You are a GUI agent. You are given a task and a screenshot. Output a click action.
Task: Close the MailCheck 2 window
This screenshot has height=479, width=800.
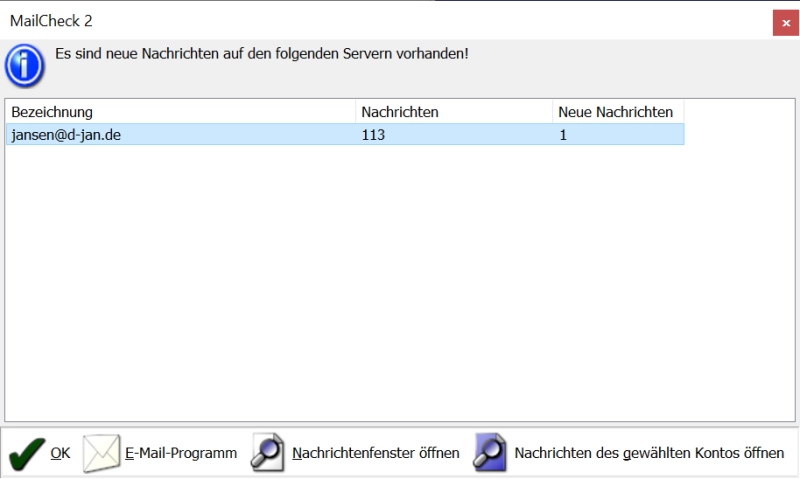pyautogui.click(x=785, y=22)
